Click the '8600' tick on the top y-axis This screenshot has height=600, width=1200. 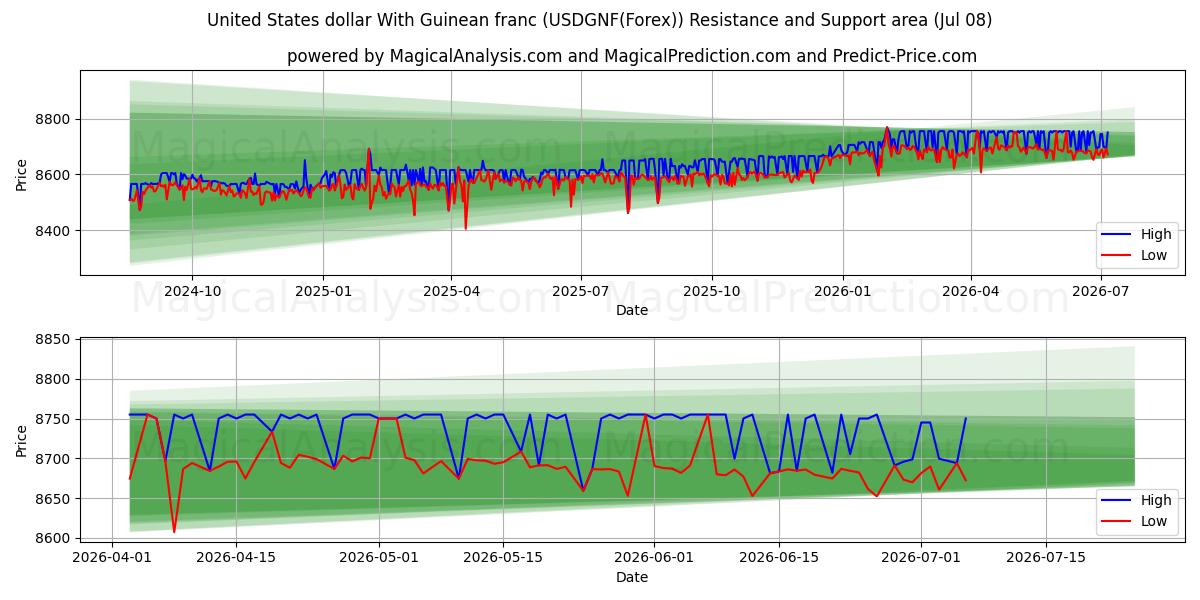(x=52, y=176)
